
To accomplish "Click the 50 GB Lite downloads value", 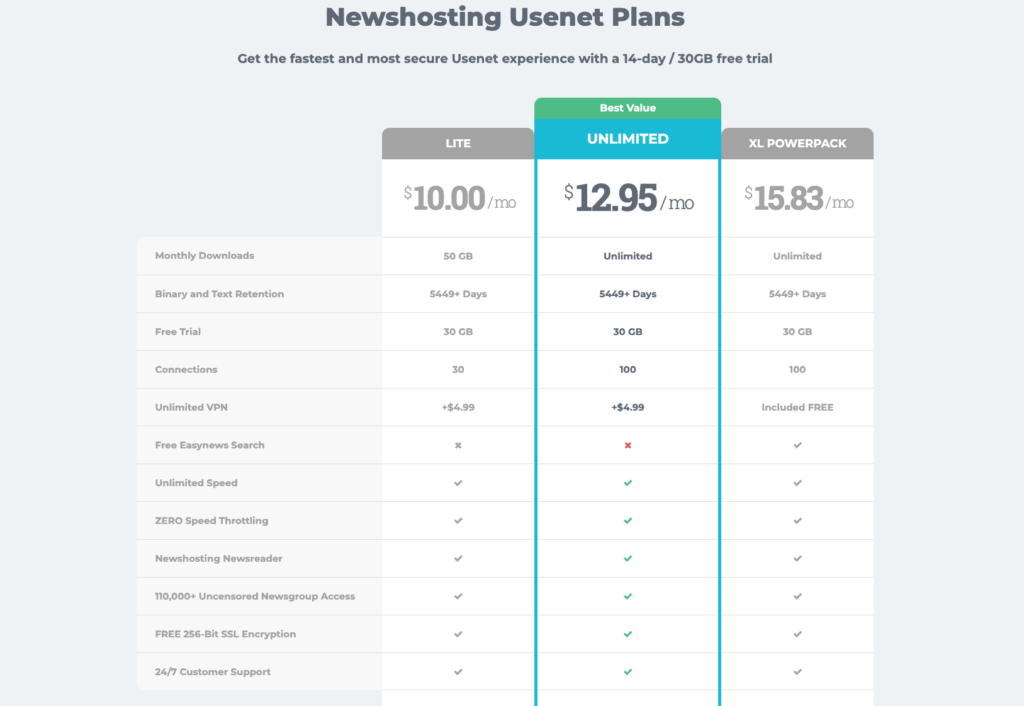I will tap(458, 256).
